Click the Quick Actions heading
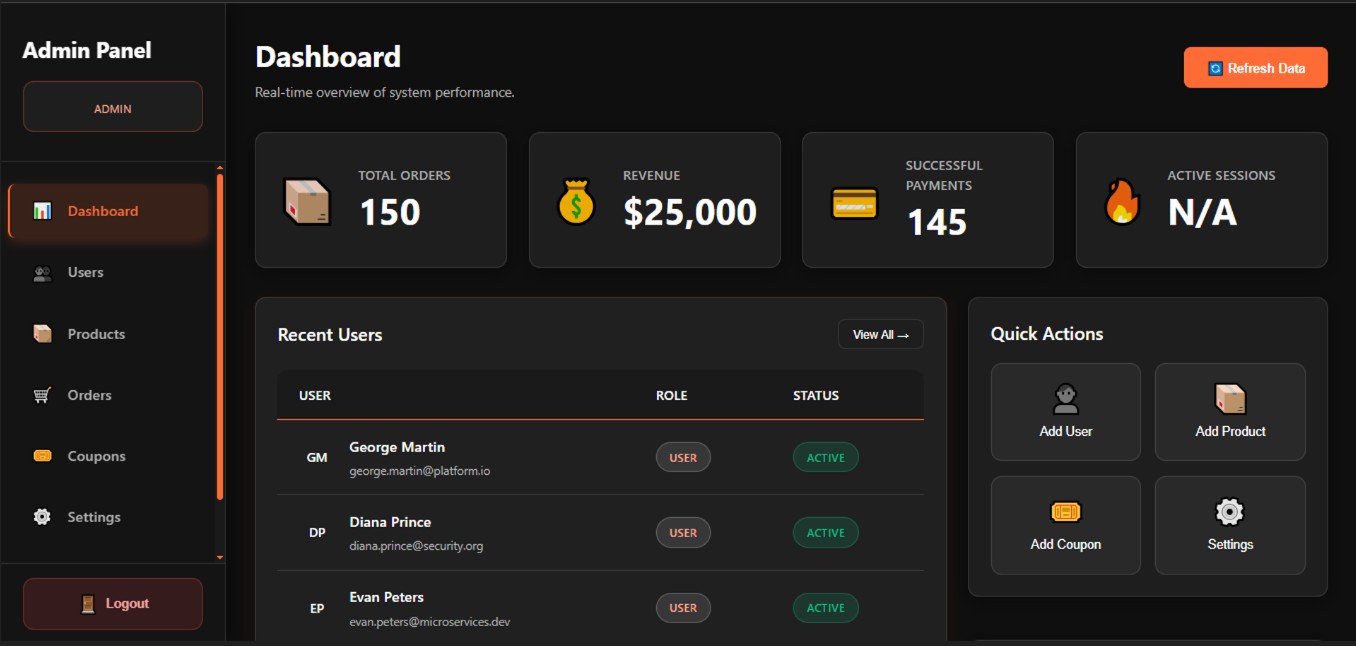The width and height of the screenshot is (1356, 646). [1047, 334]
